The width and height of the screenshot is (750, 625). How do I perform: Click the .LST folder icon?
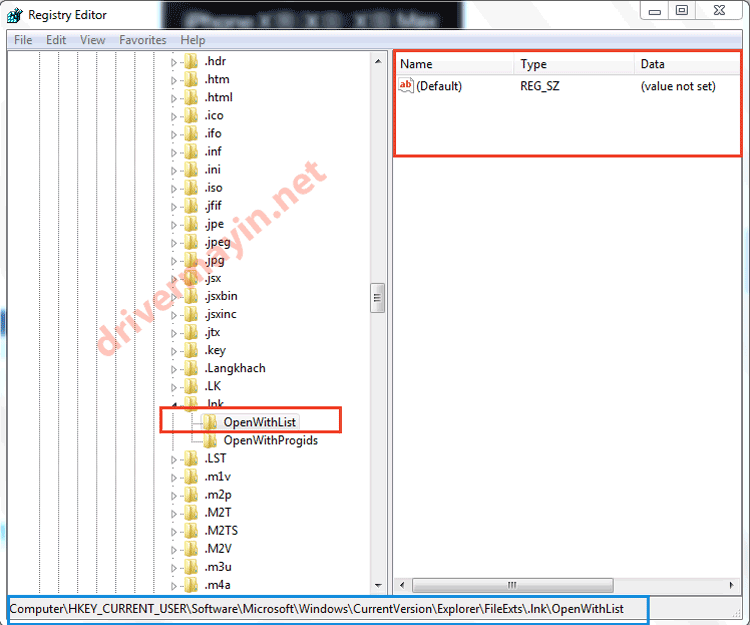click(191, 459)
